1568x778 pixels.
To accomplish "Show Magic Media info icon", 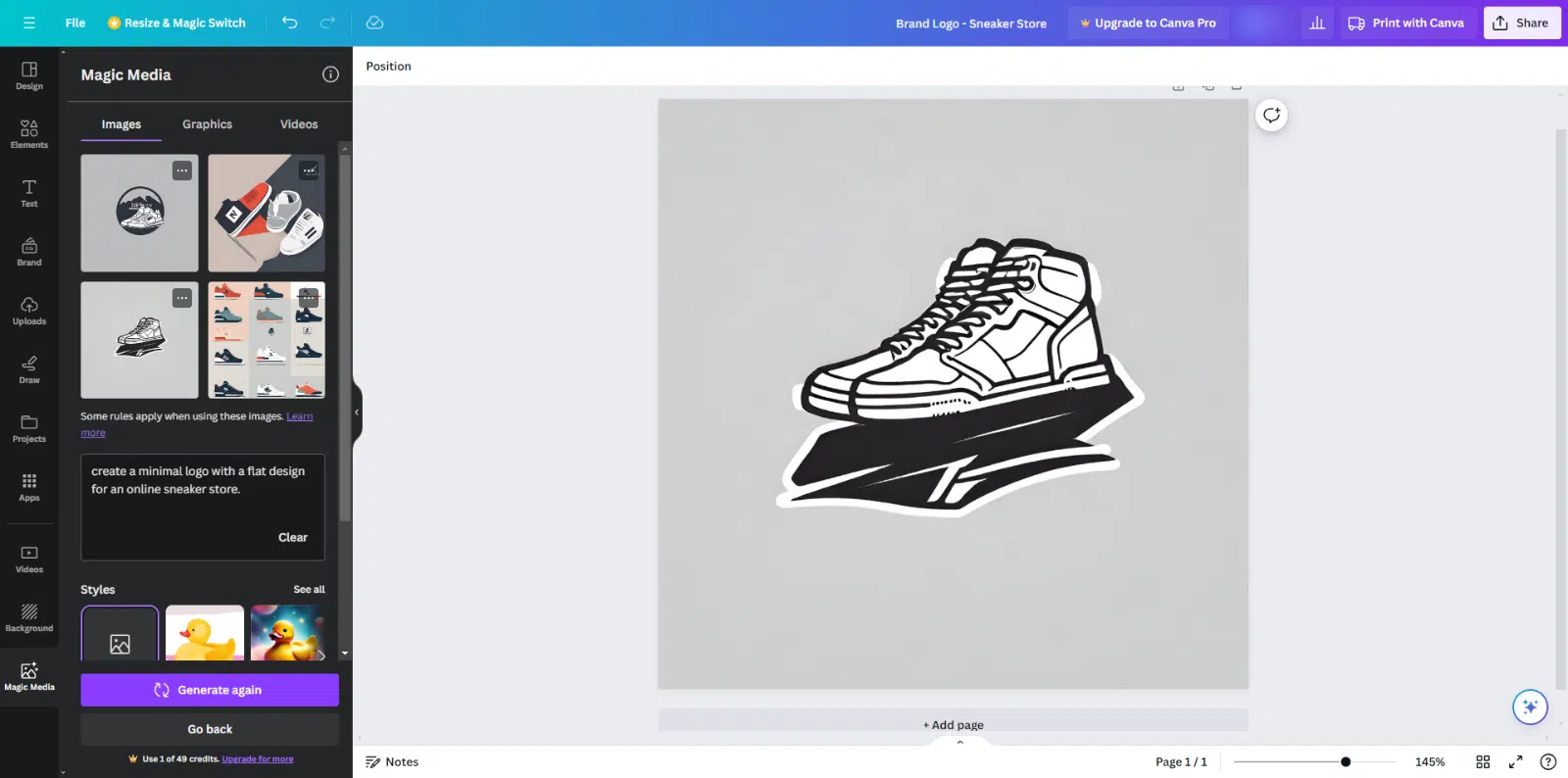I will pyautogui.click(x=330, y=74).
